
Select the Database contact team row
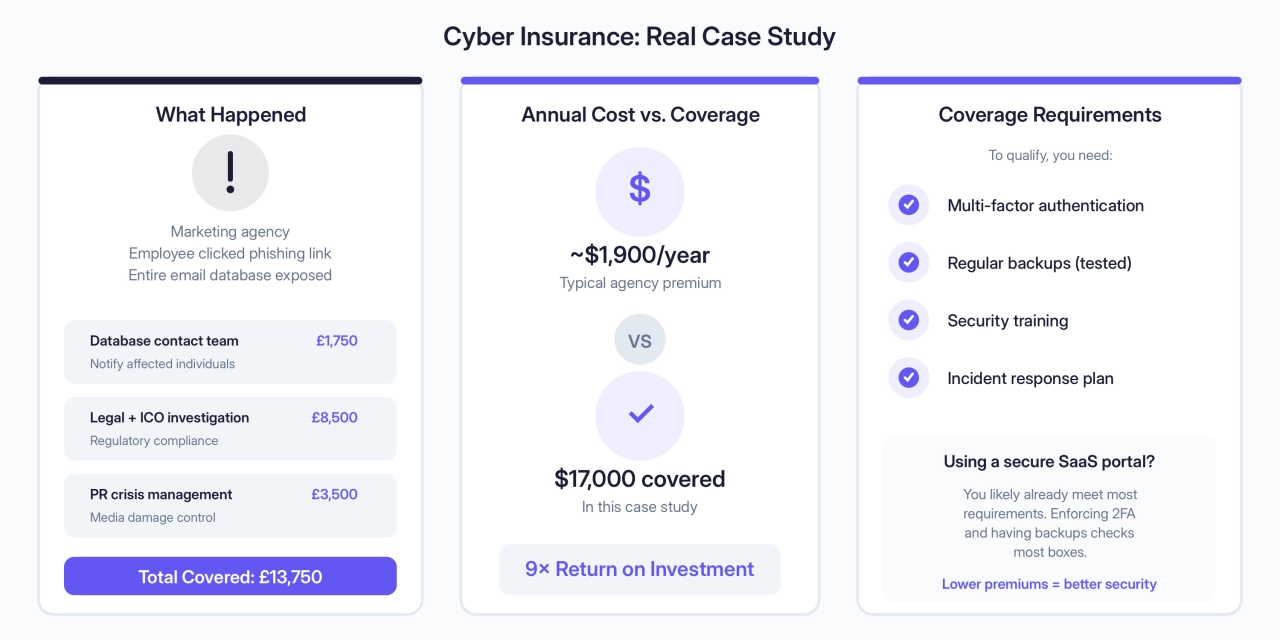tap(230, 351)
